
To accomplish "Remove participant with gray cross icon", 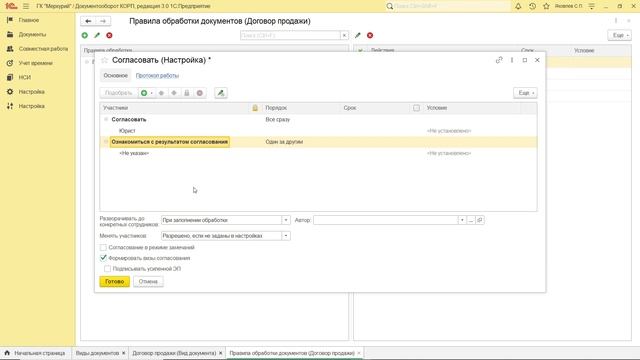I will 200,93.
